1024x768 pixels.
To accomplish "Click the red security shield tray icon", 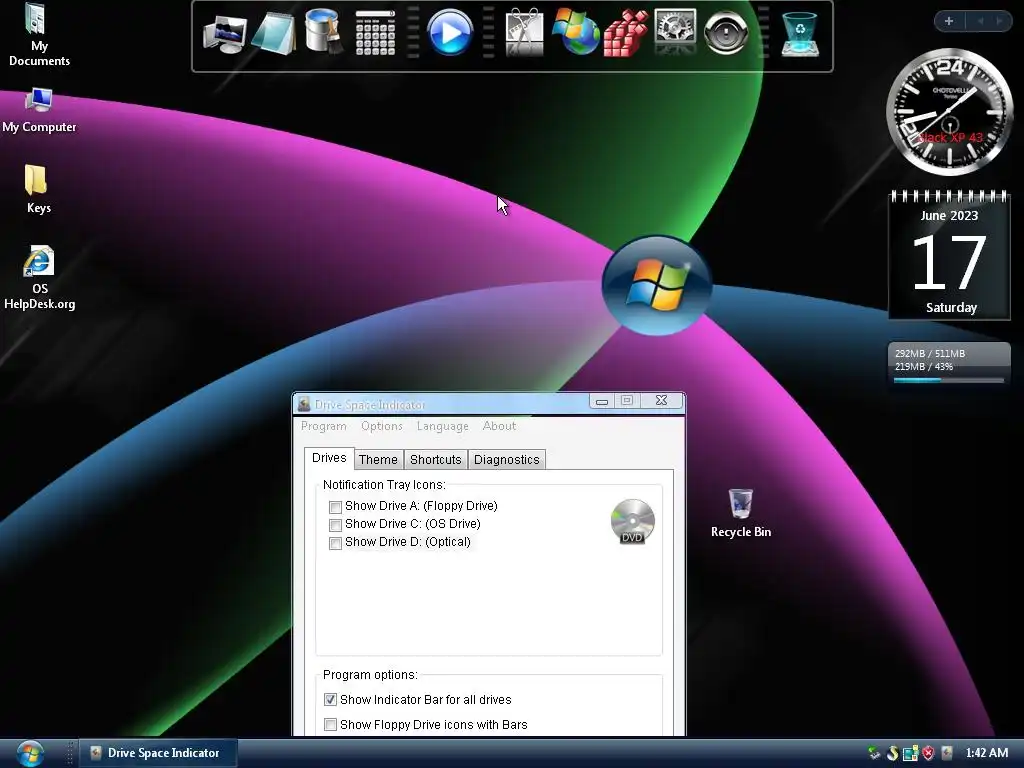I will tap(928, 753).
